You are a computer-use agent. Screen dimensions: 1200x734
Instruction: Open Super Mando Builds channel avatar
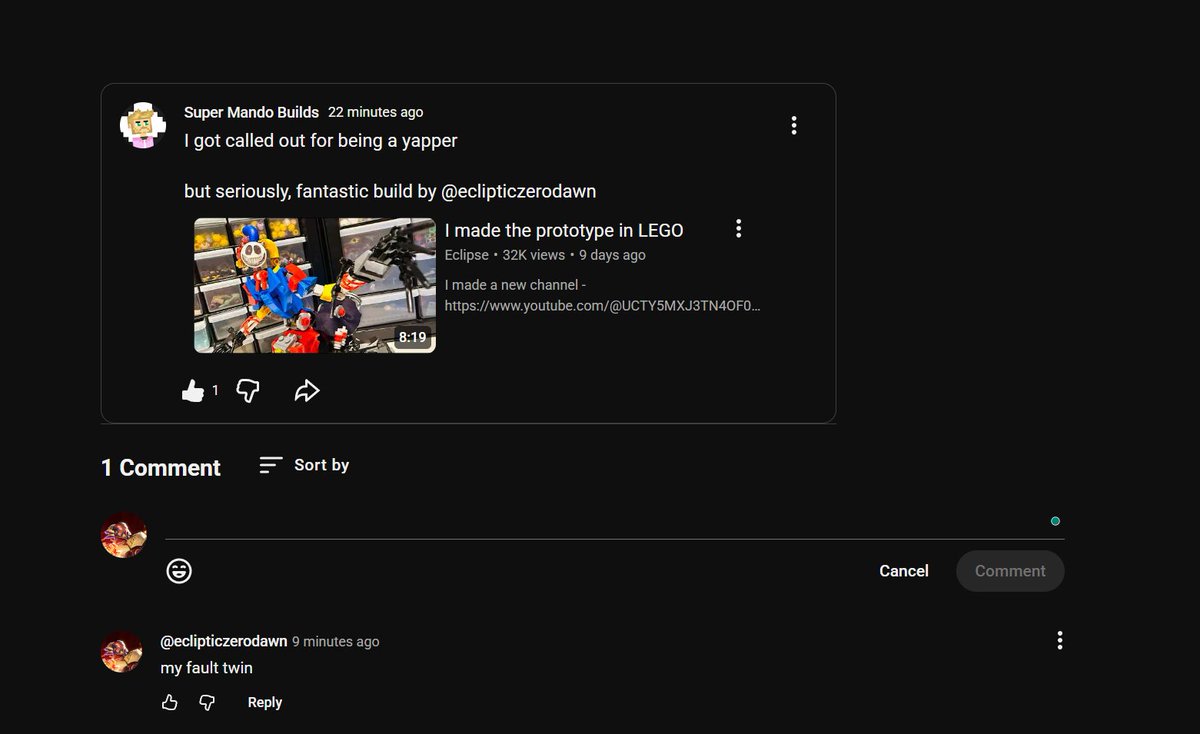[x=142, y=125]
